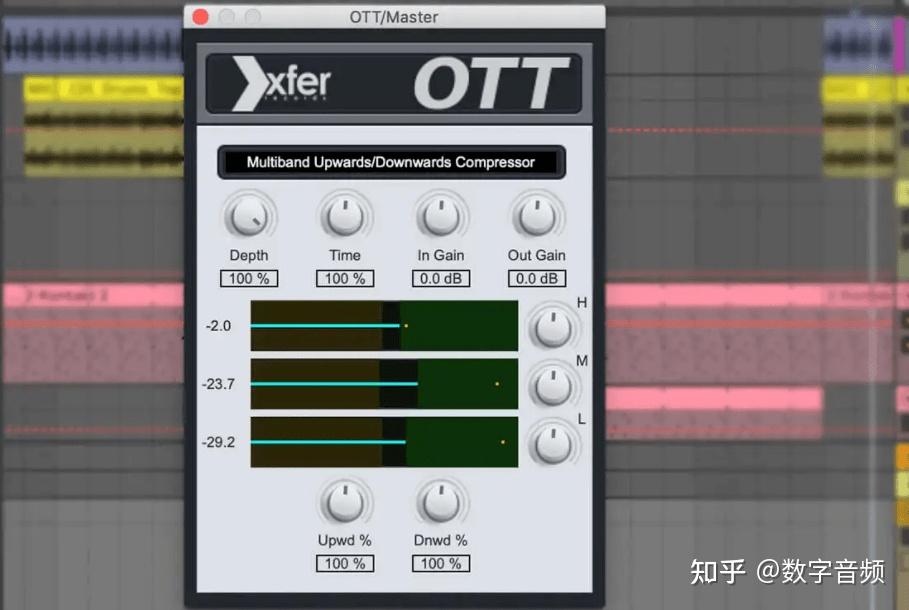909x610 pixels.
Task: Click the OTT/Master window title bar
Action: [x=394, y=17]
